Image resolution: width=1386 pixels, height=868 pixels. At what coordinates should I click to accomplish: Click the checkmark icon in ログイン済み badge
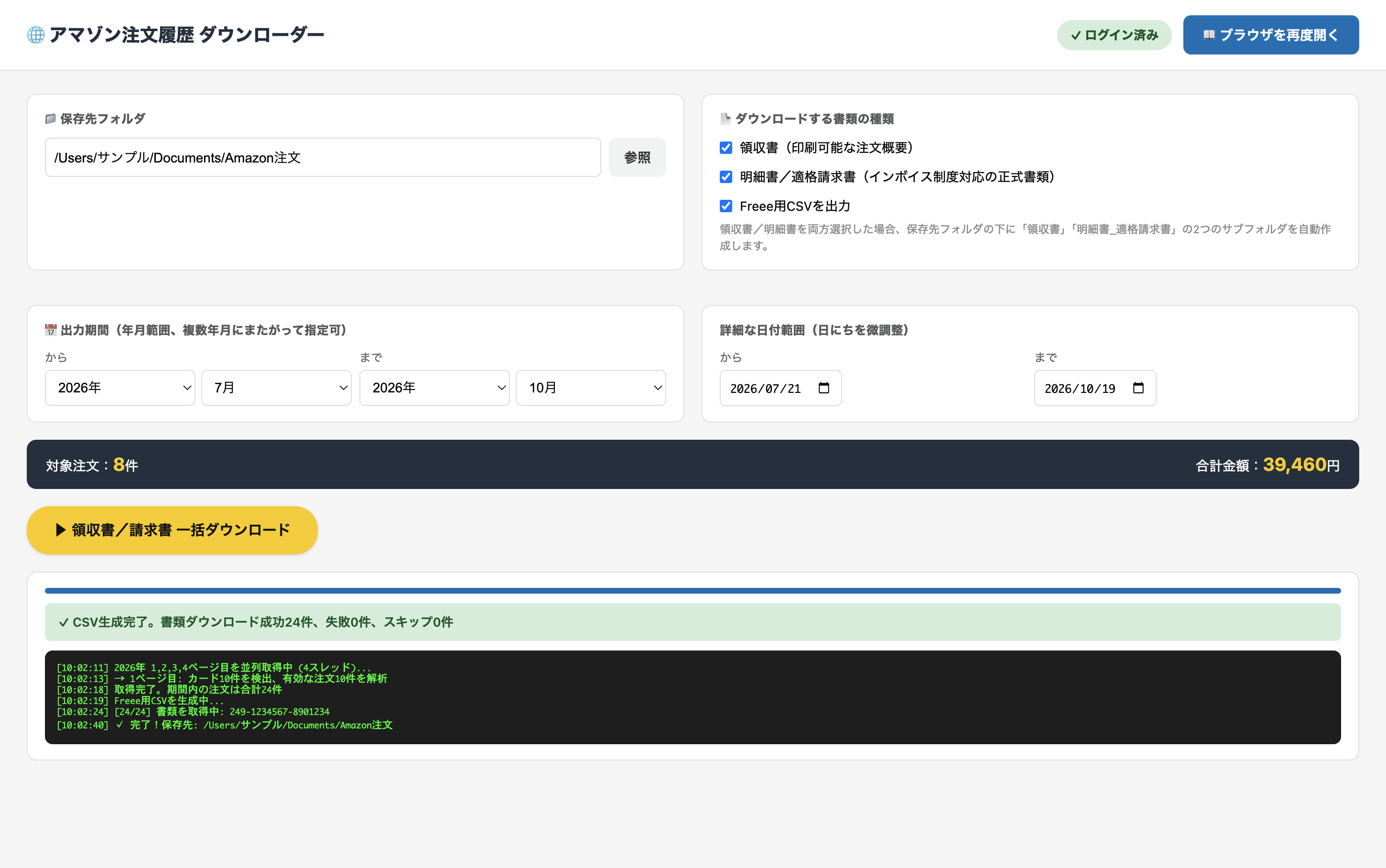point(1075,35)
